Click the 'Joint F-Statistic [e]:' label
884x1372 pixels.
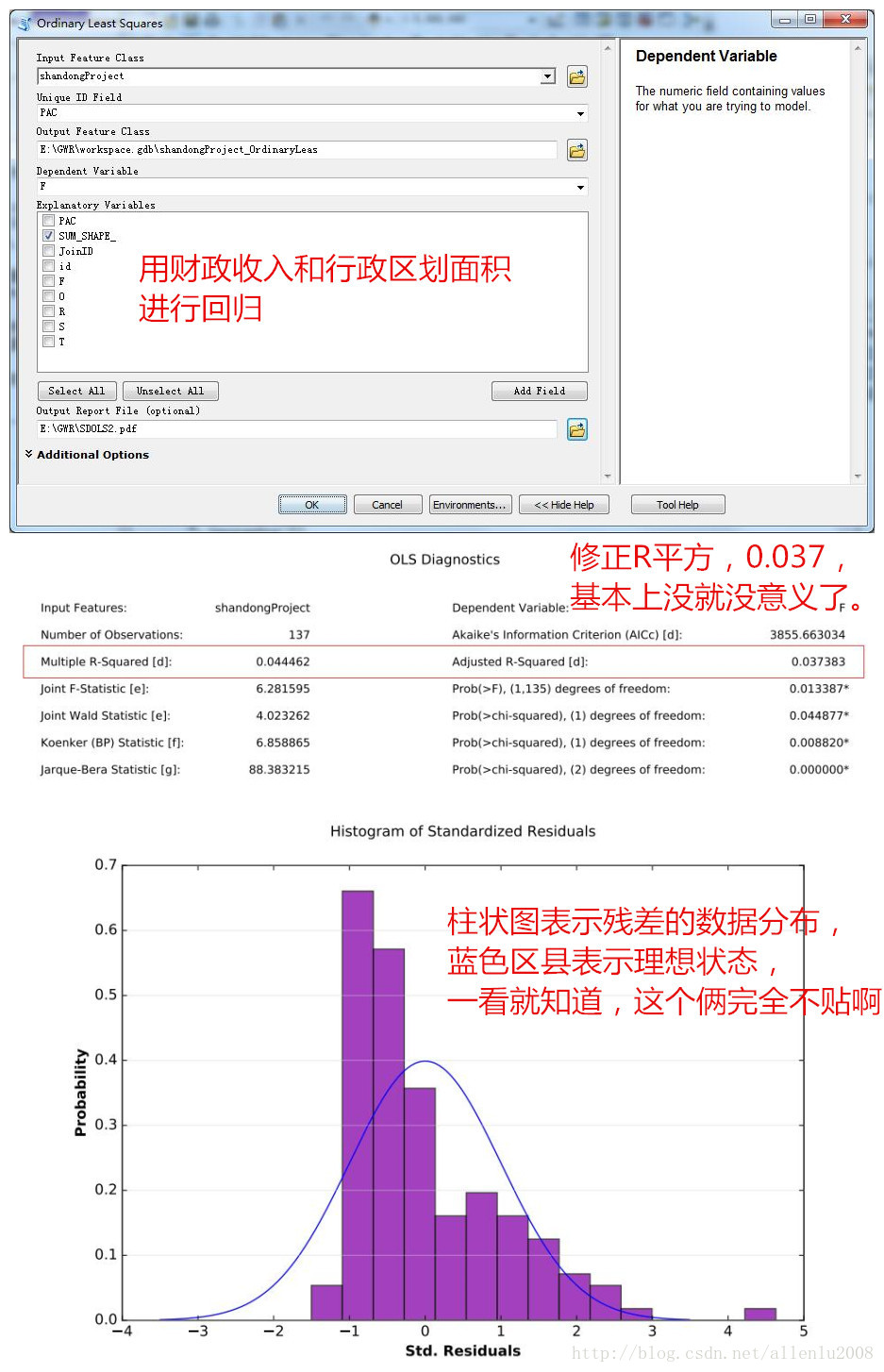[94, 689]
